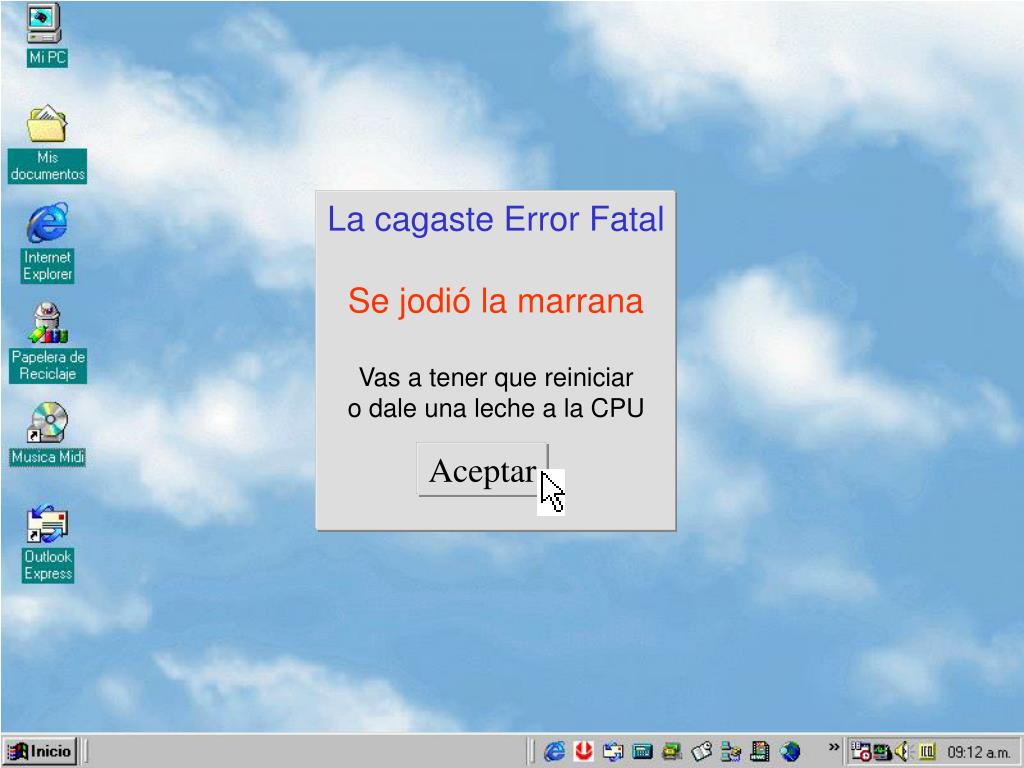Click the 'Vas a tener que reiniciar' line
Image resolution: width=1024 pixels, height=768 pixels.
click(x=496, y=377)
